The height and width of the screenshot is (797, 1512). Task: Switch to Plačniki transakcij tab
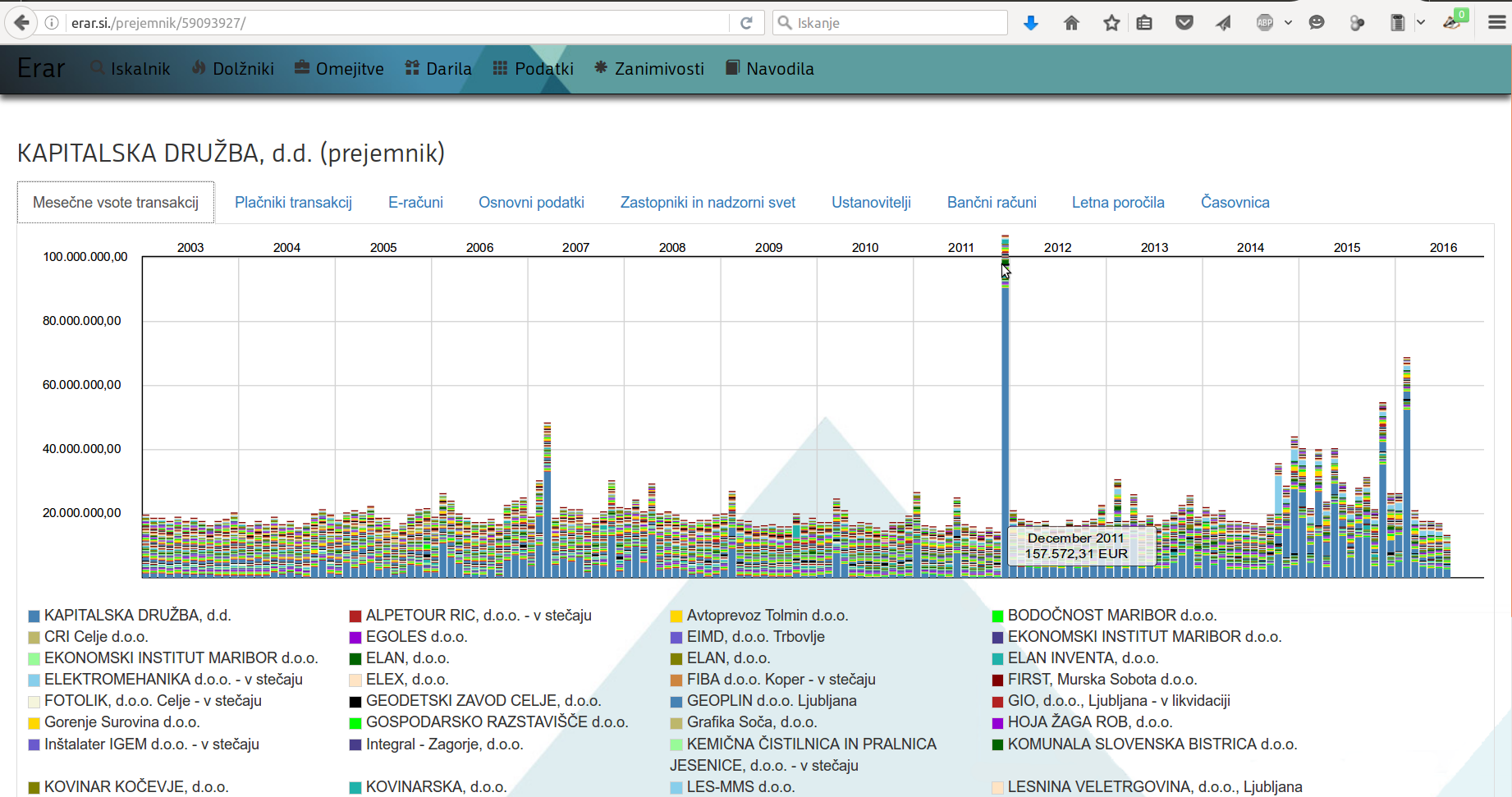pyautogui.click(x=293, y=203)
